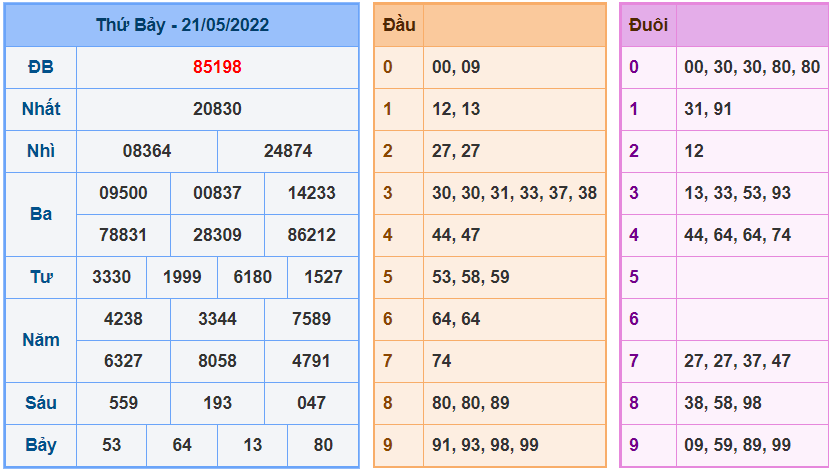Image resolution: width=829 pixels, height=469 pixels.
Task: Click the Năm prize number 6327
Action: pos(123,361)
